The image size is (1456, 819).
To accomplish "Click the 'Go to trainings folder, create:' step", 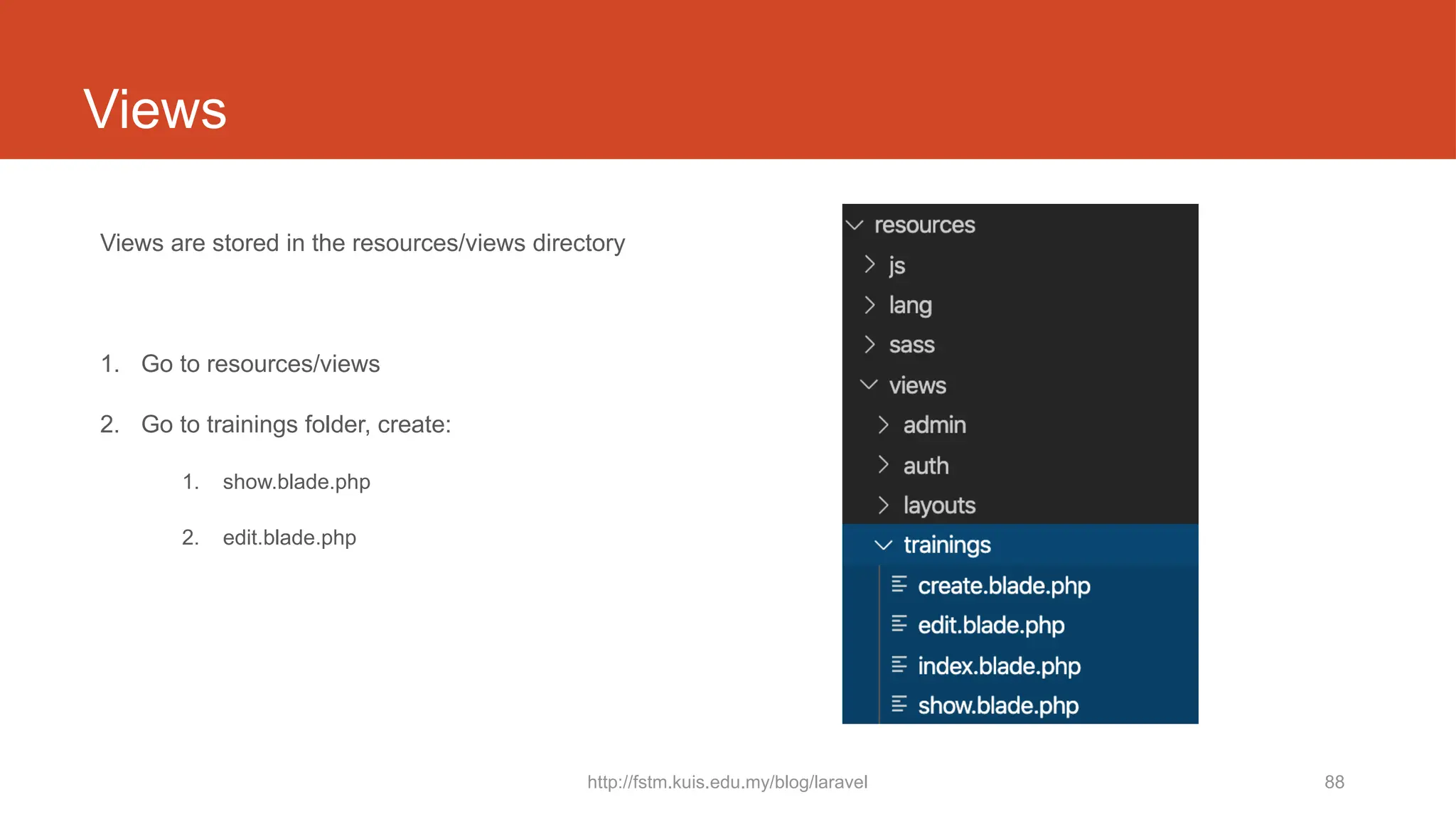I will point(296,424).
